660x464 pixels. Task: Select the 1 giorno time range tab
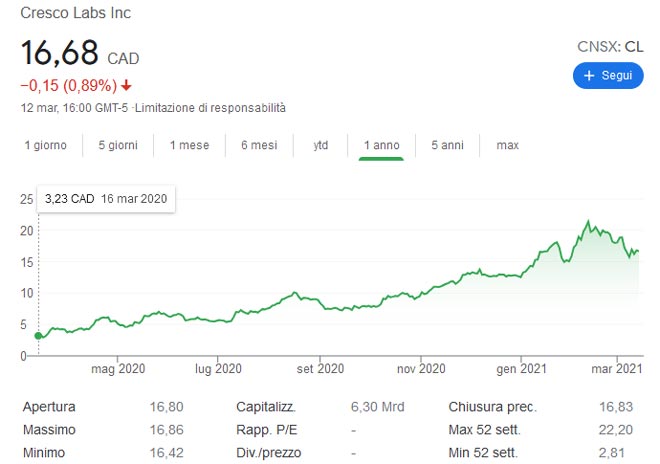click(x=46, y=146)
